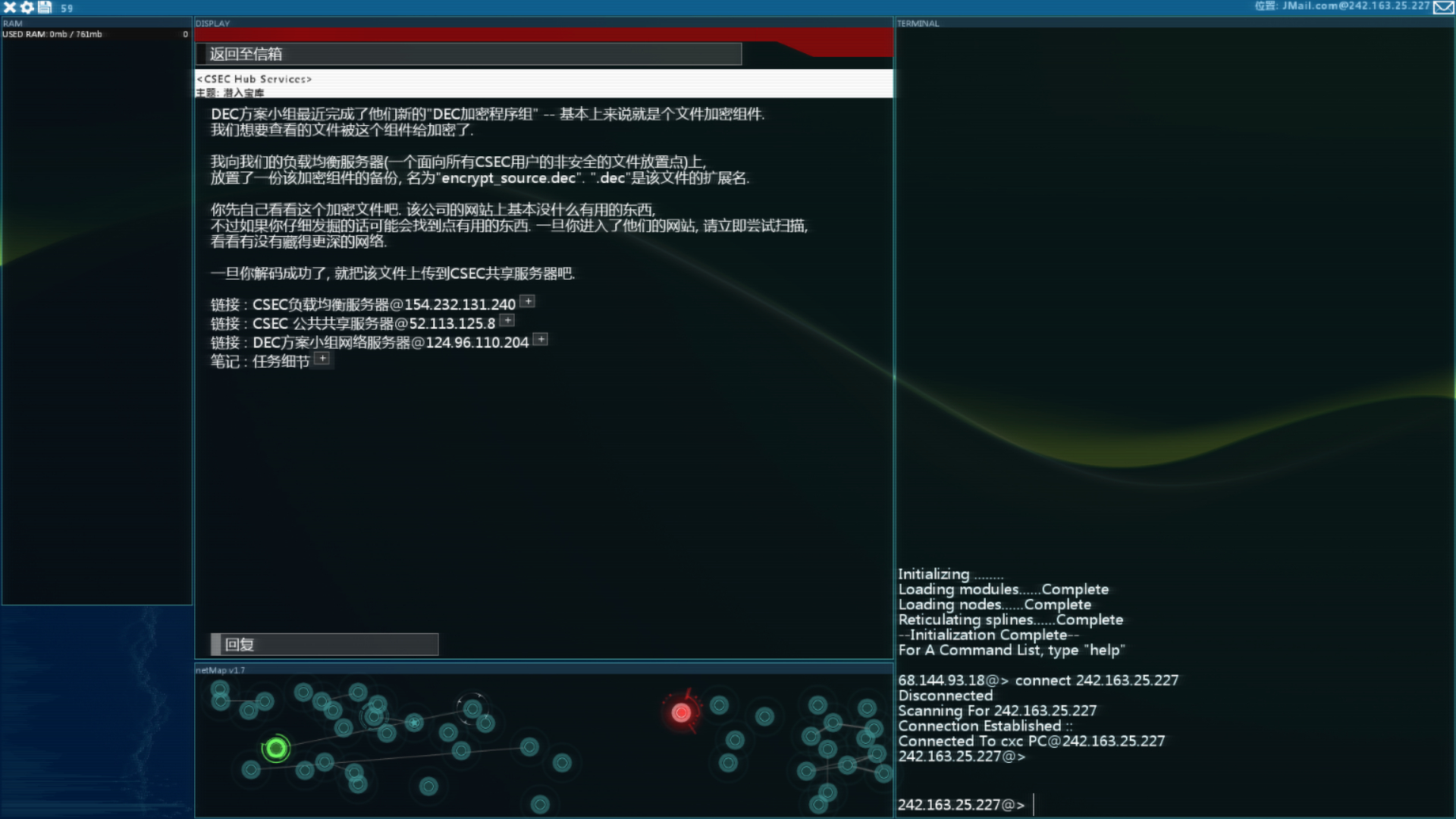Click the CSEC Hub Services sender header
The height and width of the screenshot is (819, 1456).
[255, 79]
